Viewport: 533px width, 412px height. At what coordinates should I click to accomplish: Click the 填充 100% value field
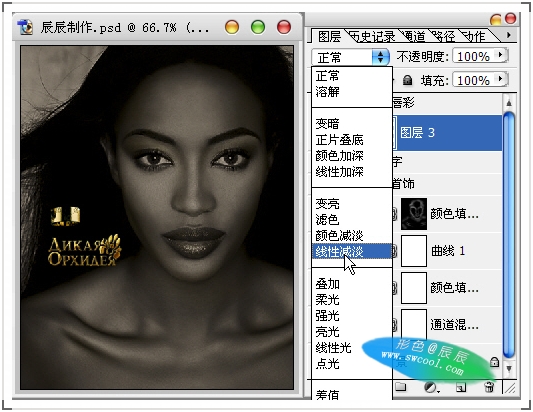[474, 81]
